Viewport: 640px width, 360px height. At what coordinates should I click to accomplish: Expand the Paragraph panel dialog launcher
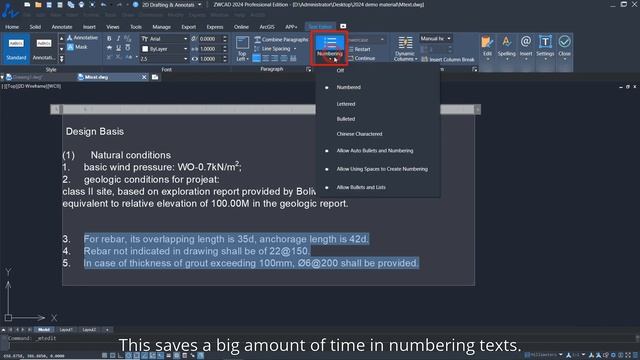(308, 69)
